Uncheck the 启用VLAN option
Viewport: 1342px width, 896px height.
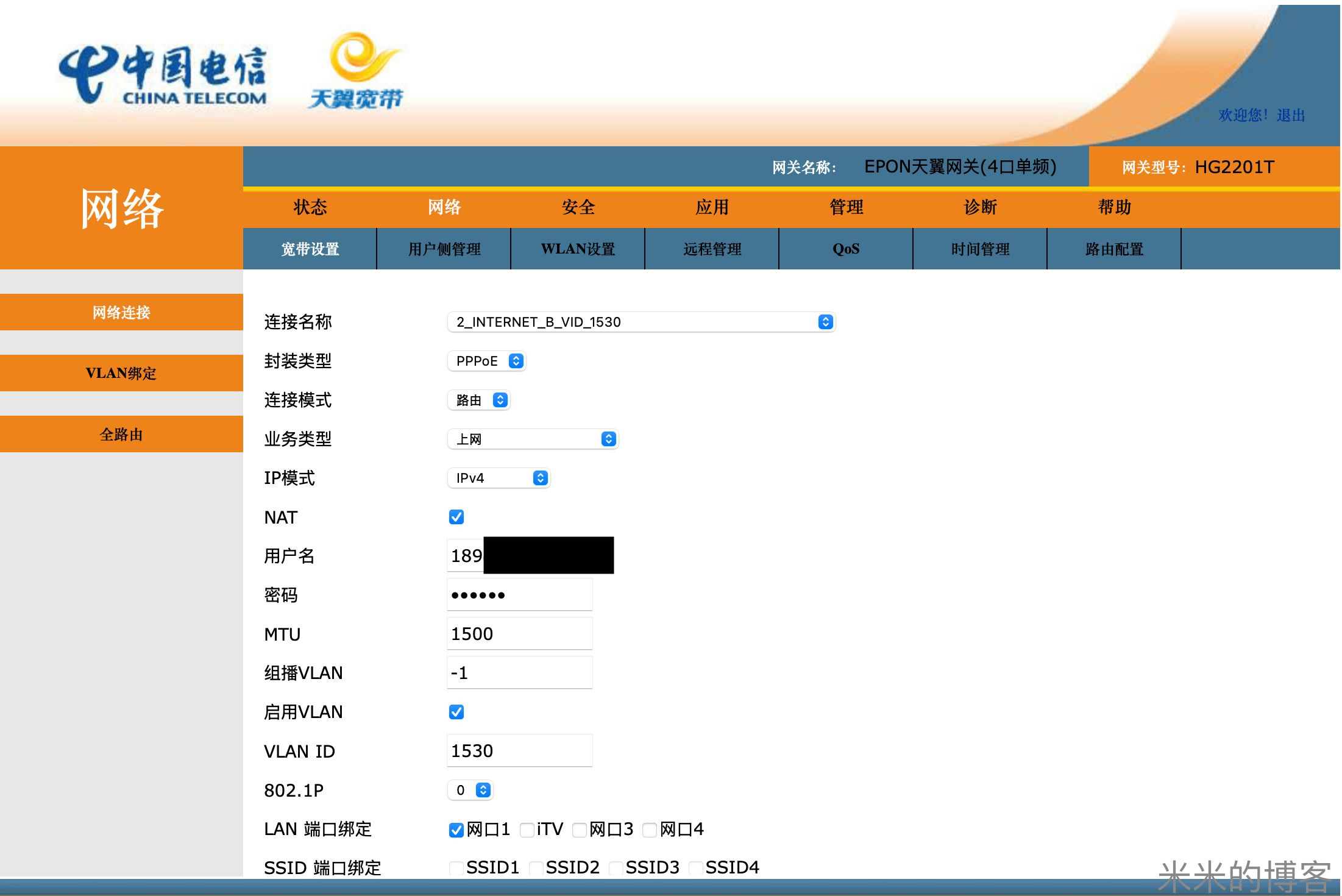point(456,711)
